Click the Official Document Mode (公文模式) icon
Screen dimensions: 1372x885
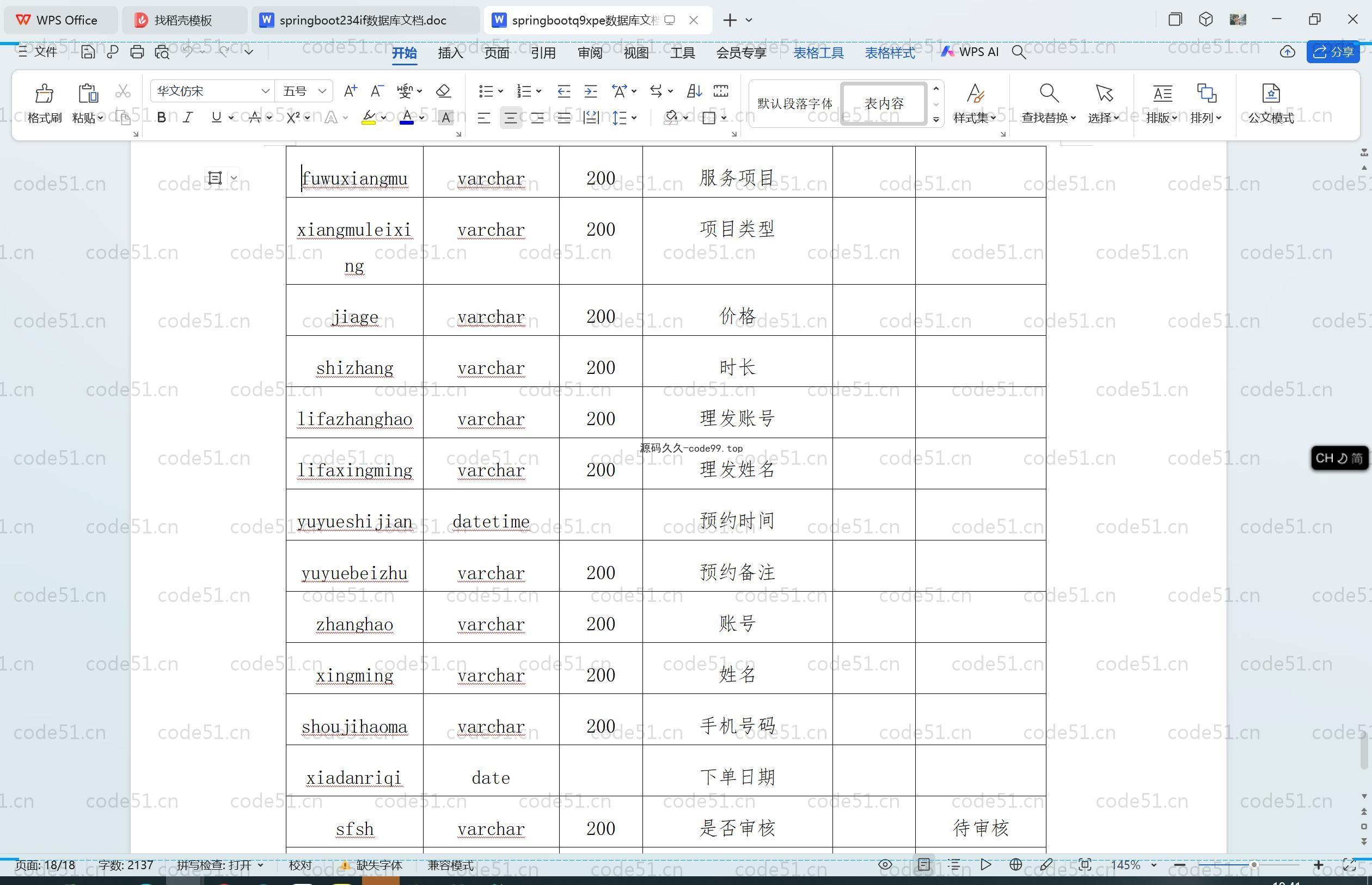tap(1271, 93)
